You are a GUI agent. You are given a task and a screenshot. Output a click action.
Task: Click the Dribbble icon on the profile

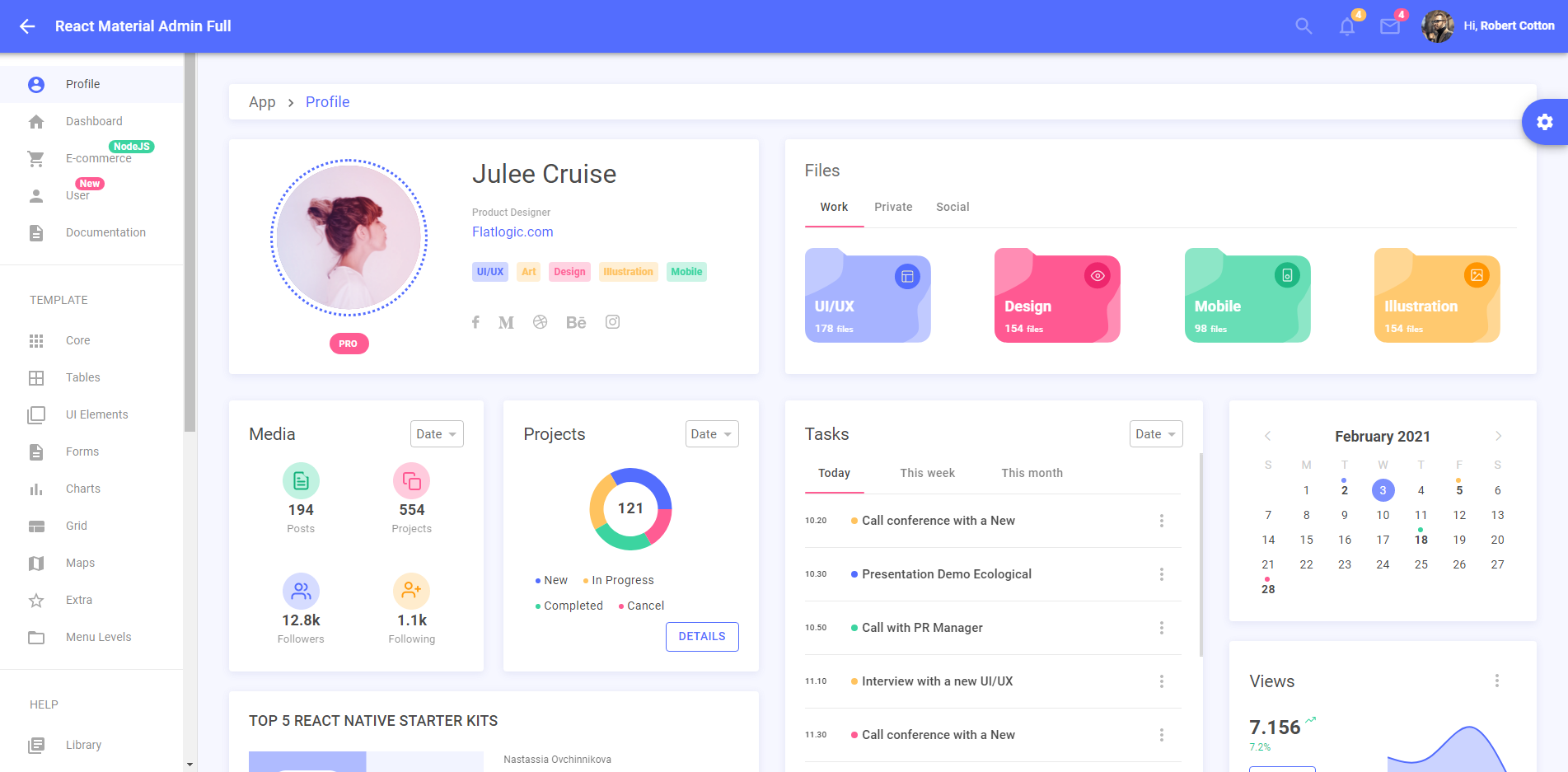(x=541, y=321)
